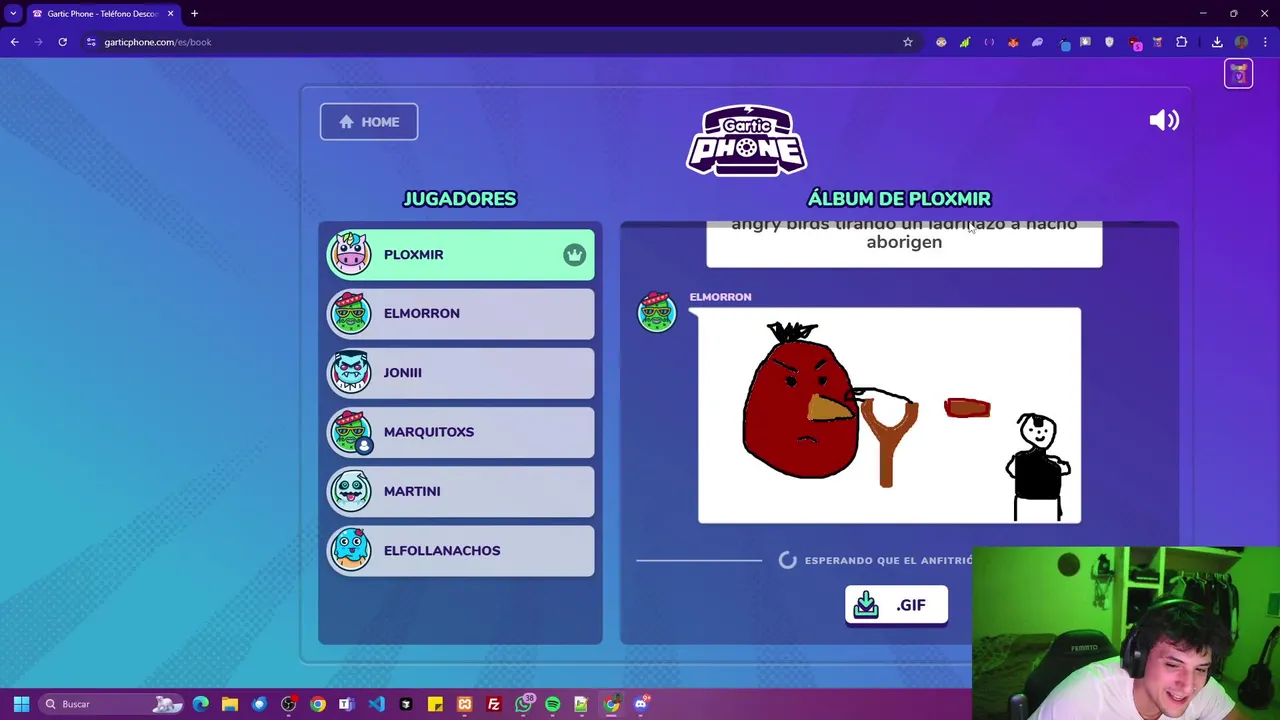Viewport: 1280px width, 720px height.
Task: Click the 'JUGADORES' heading
Action: pos(460,199)
